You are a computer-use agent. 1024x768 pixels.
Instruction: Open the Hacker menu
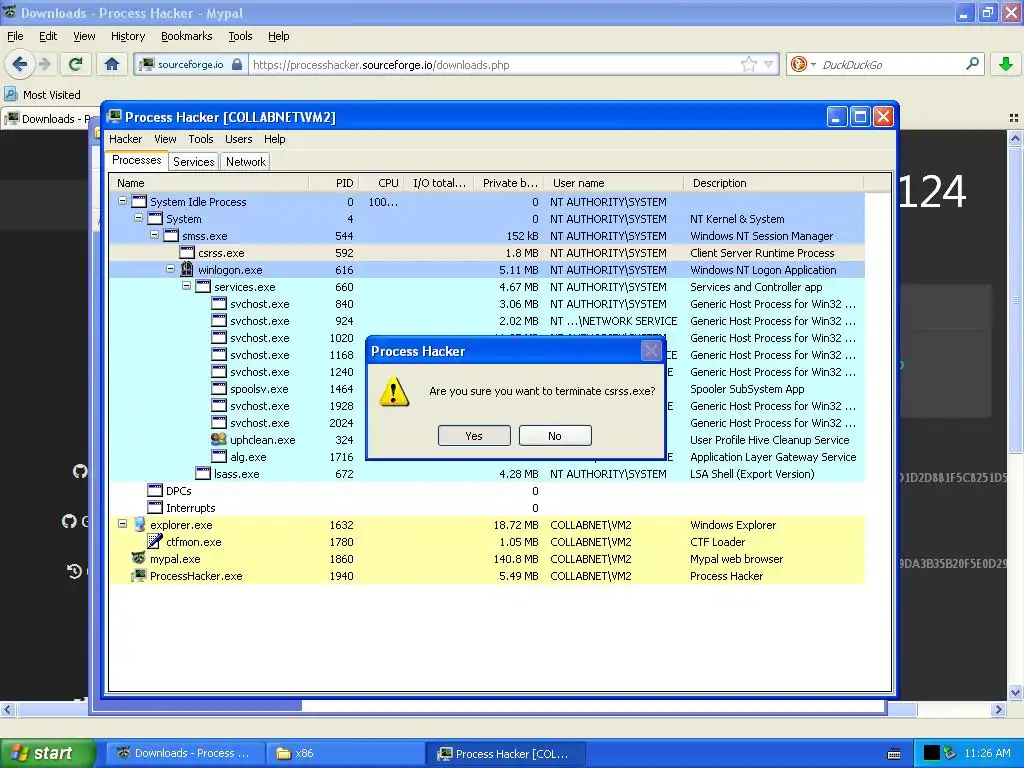[x=125, y=139]
